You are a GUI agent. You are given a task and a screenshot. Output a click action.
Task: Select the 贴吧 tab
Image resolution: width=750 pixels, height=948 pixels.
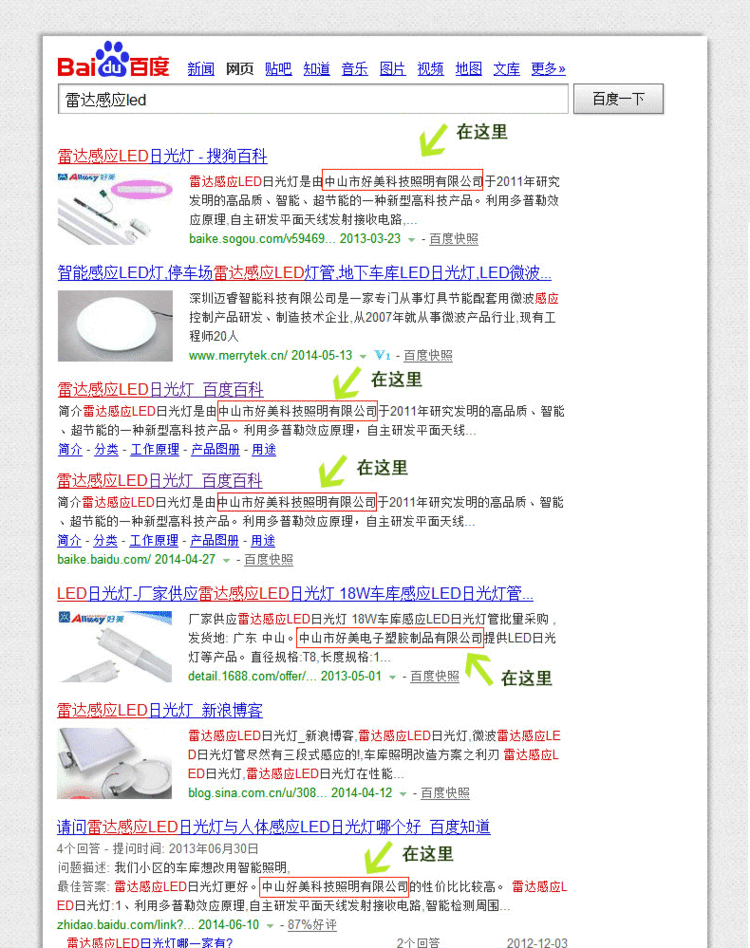coord(278,69)
